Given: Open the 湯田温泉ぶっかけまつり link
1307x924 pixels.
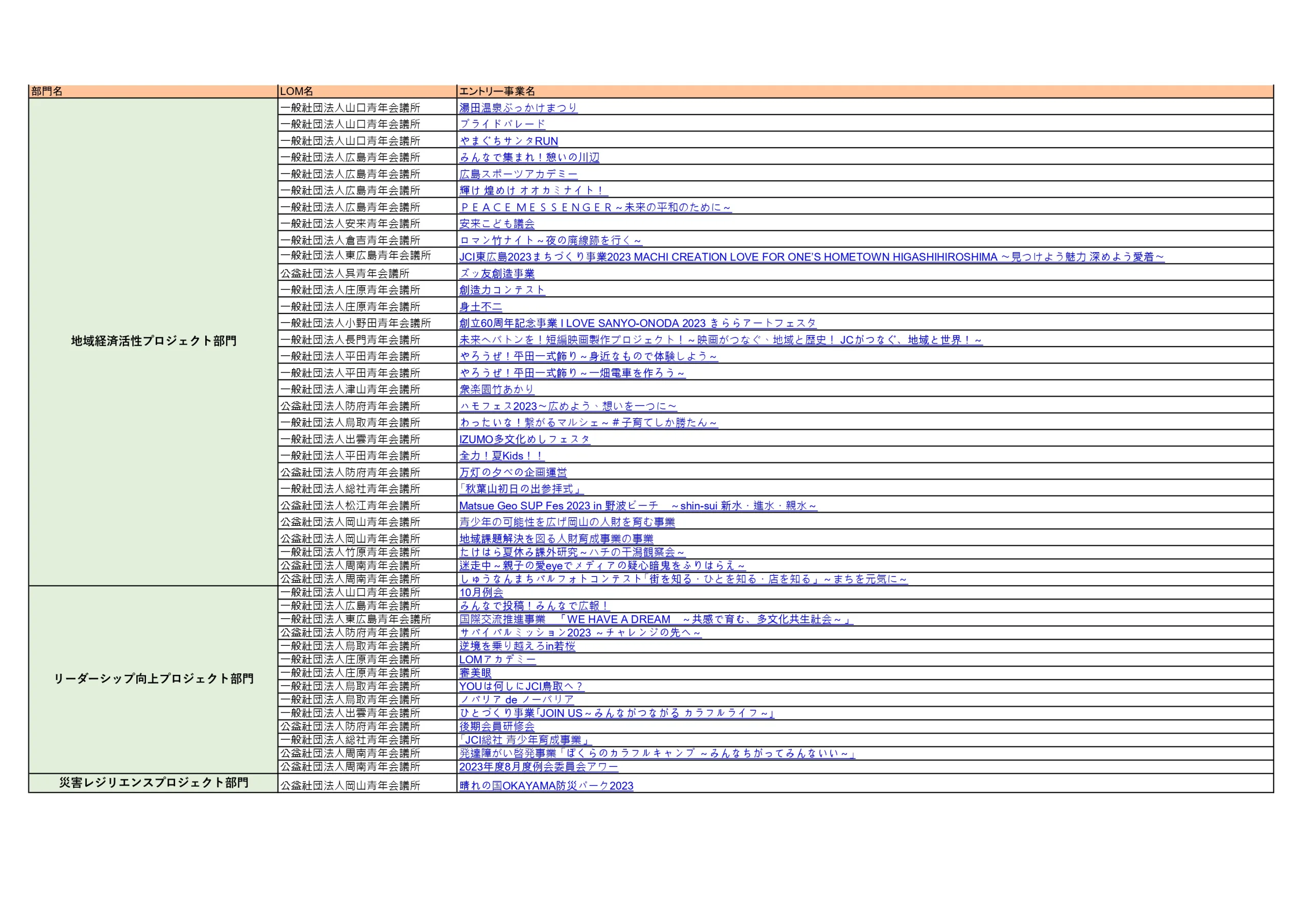Looking at the screenshot, I should click(518, 108).
